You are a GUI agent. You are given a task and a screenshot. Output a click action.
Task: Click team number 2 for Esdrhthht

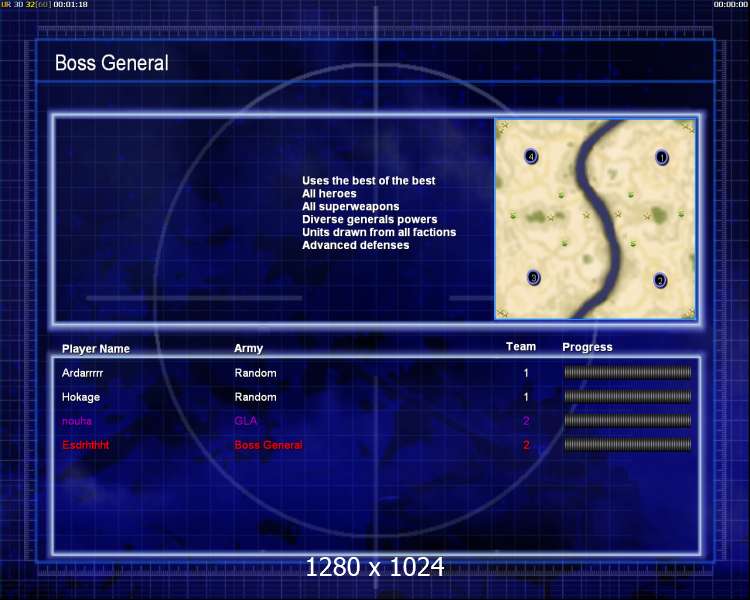526,445
